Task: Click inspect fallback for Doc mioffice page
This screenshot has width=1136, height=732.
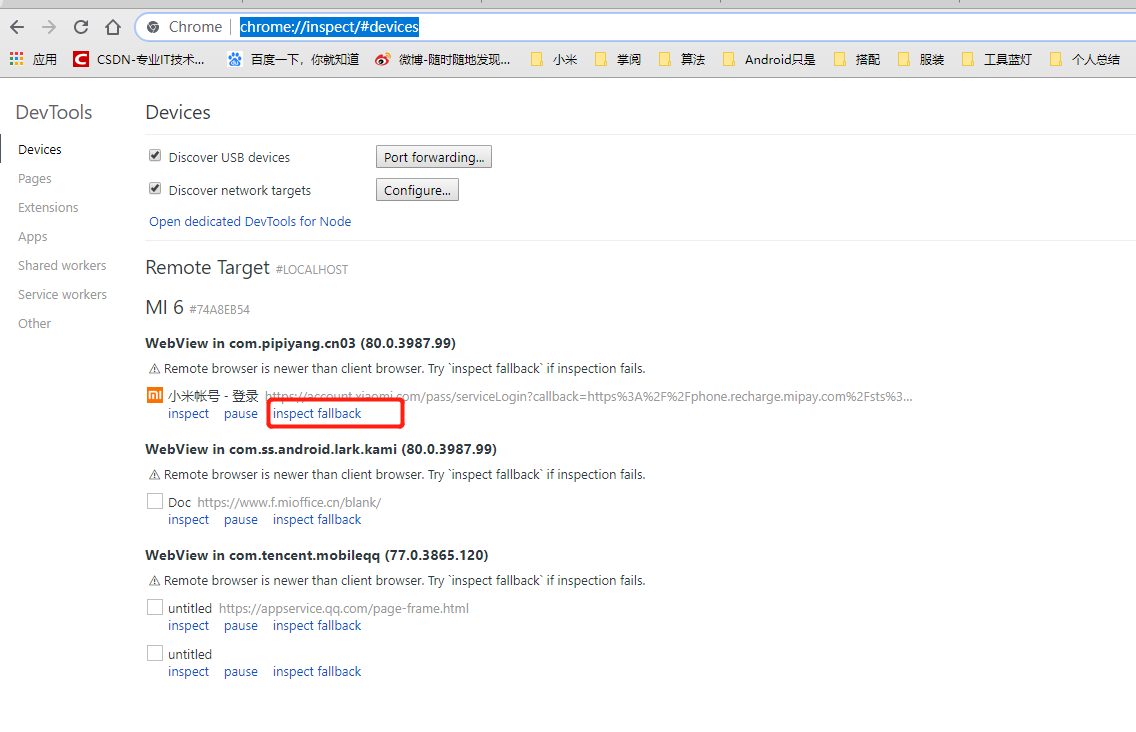Action: point(317,519)
